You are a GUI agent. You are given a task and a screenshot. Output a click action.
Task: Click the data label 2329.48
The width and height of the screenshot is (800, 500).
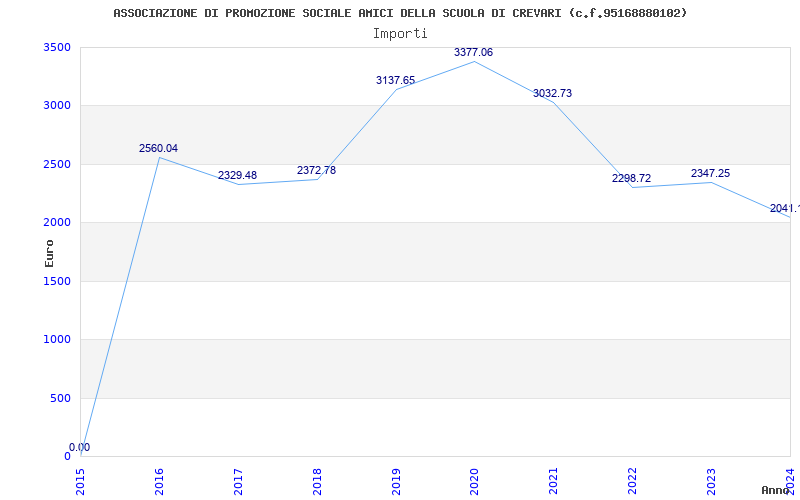click(237, 176)
